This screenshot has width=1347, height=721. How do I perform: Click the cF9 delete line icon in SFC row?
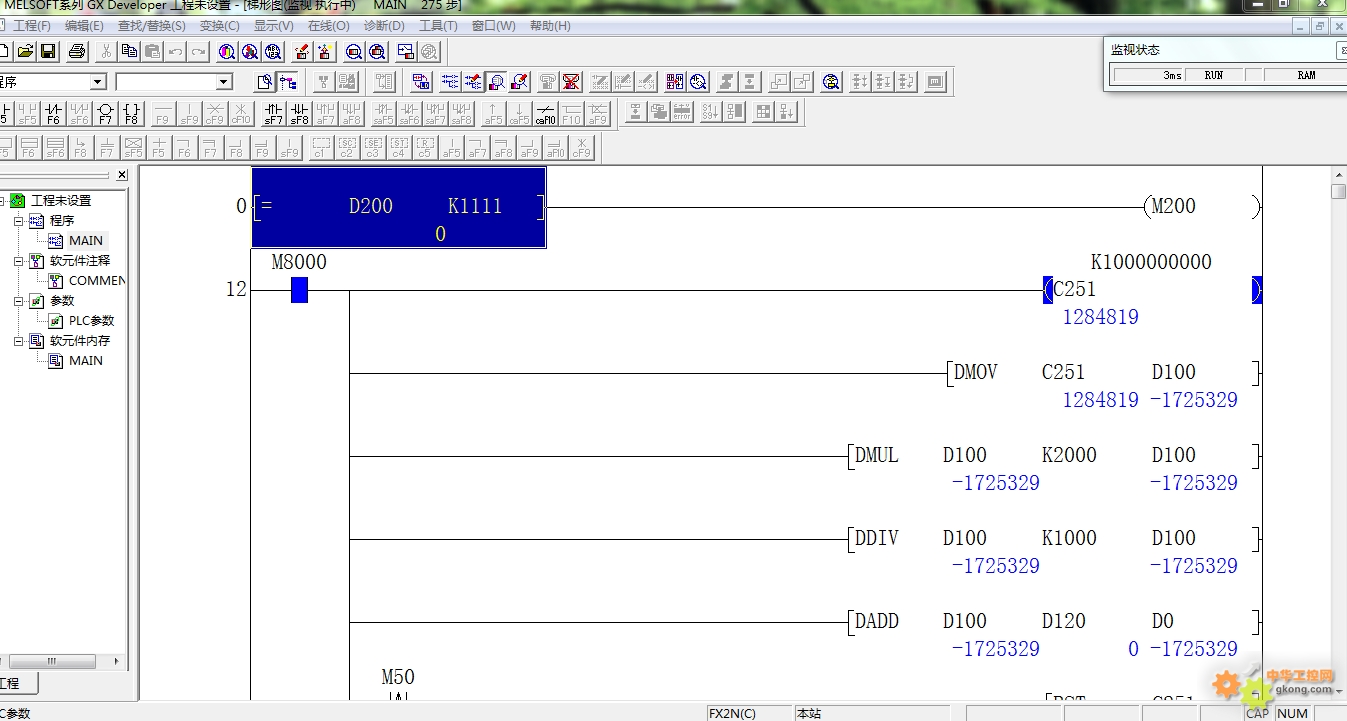pyautogui.click(x=581, y=149)
